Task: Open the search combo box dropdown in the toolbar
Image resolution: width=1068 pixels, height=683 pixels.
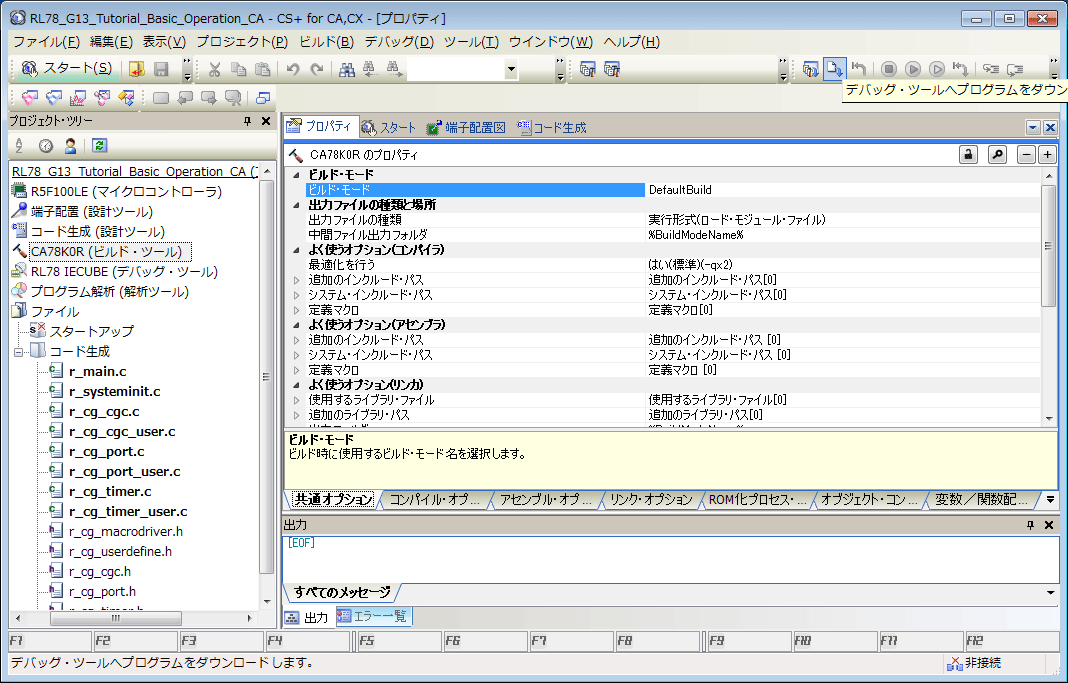Action: click(511, 69)
